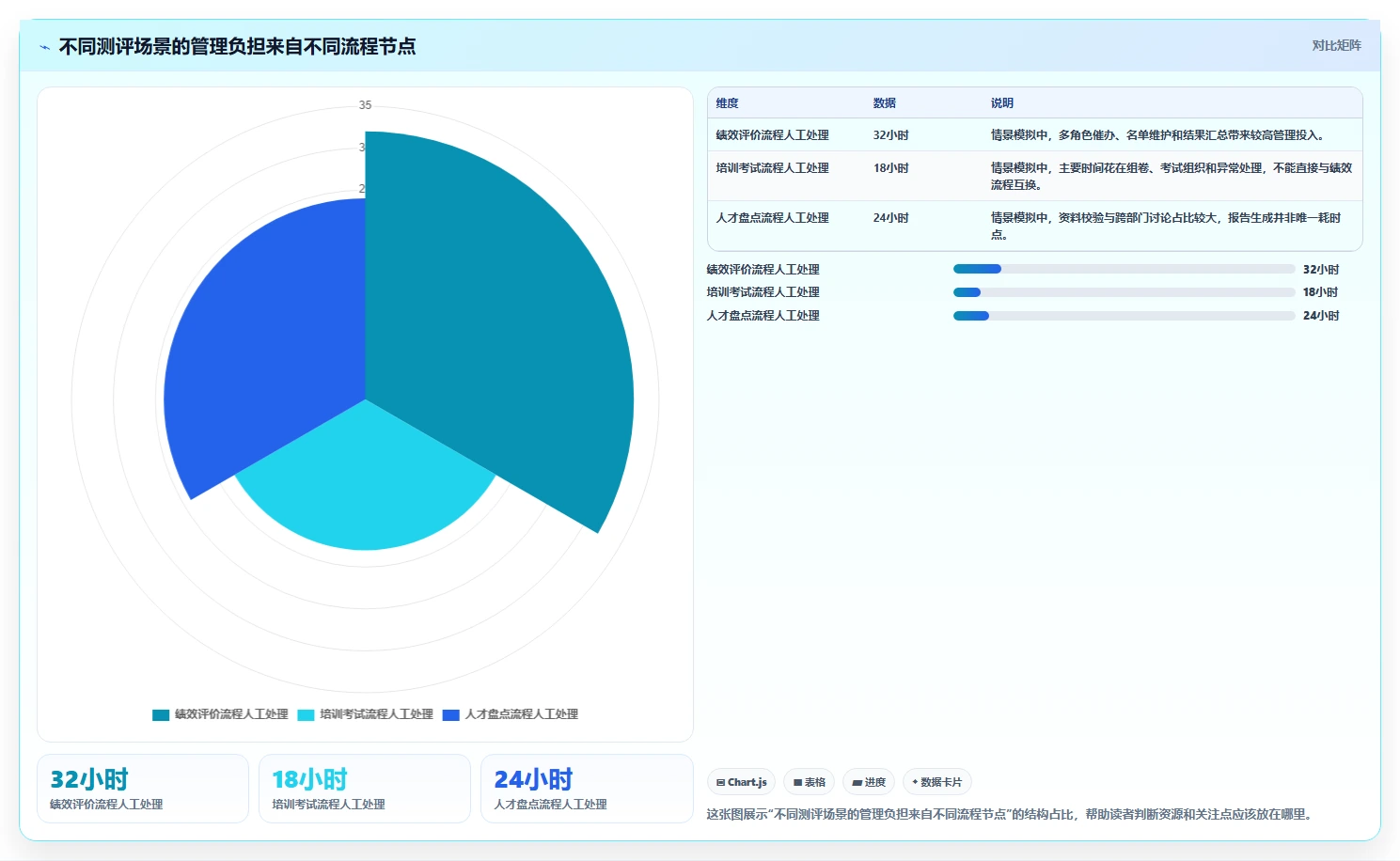1400x861 pixels.
Task: Click the 对比矩阵 label in header
Action: tap(1336, 45)
